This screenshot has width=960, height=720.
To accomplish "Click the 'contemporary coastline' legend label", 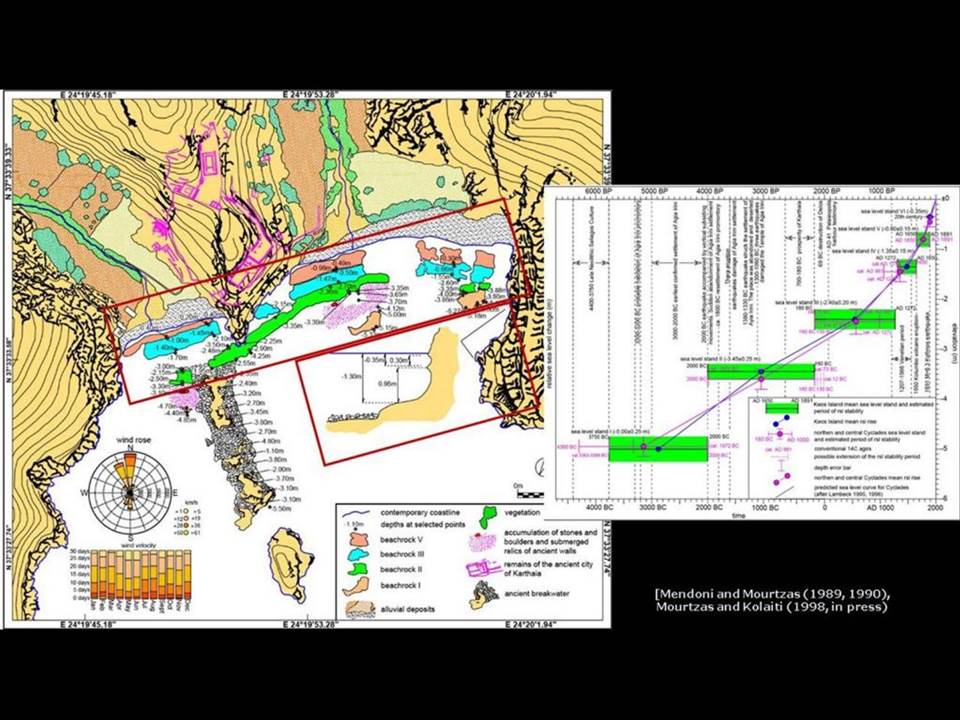I will point(420,512).
